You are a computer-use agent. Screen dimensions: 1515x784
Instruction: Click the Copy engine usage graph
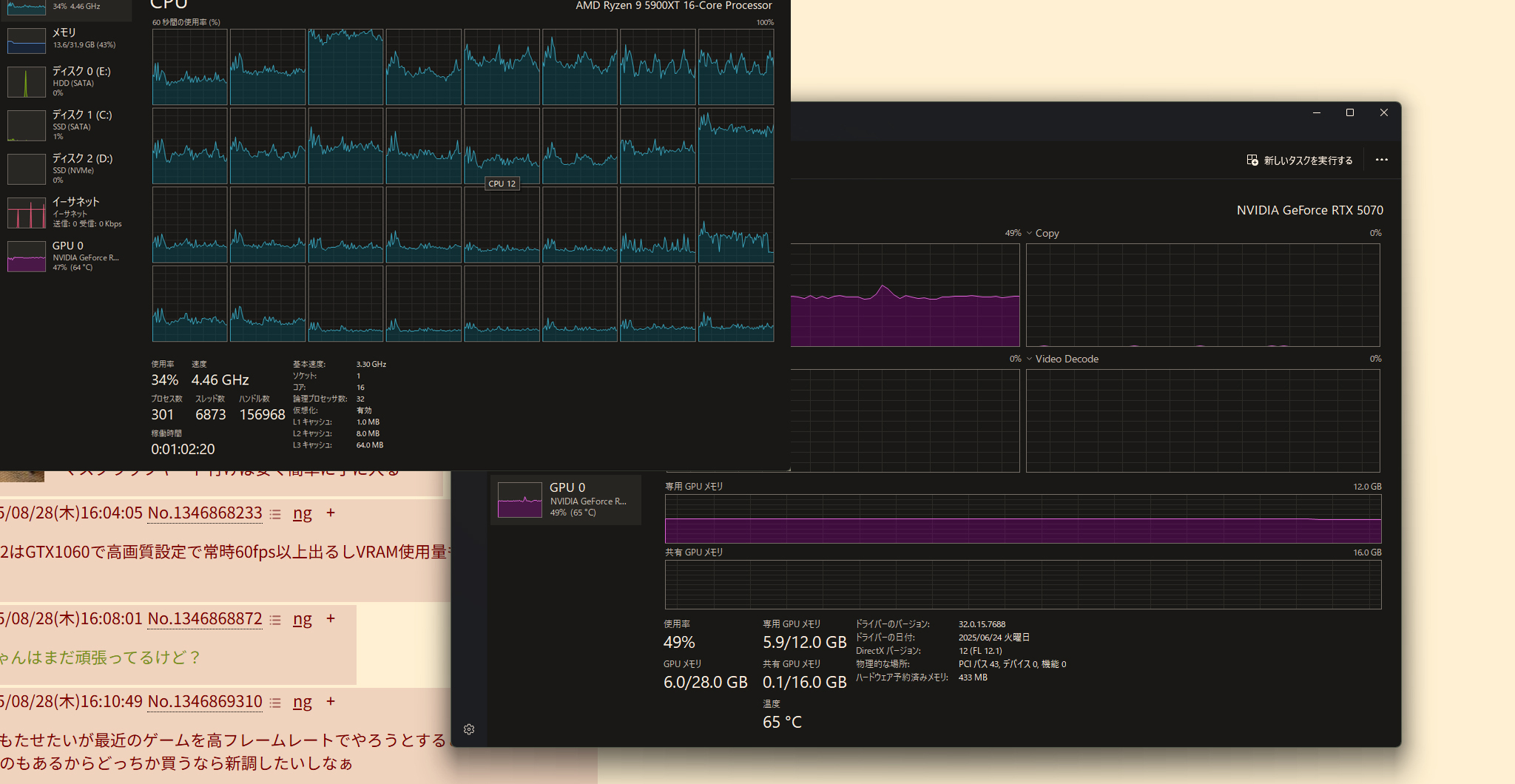point(1203,295)
